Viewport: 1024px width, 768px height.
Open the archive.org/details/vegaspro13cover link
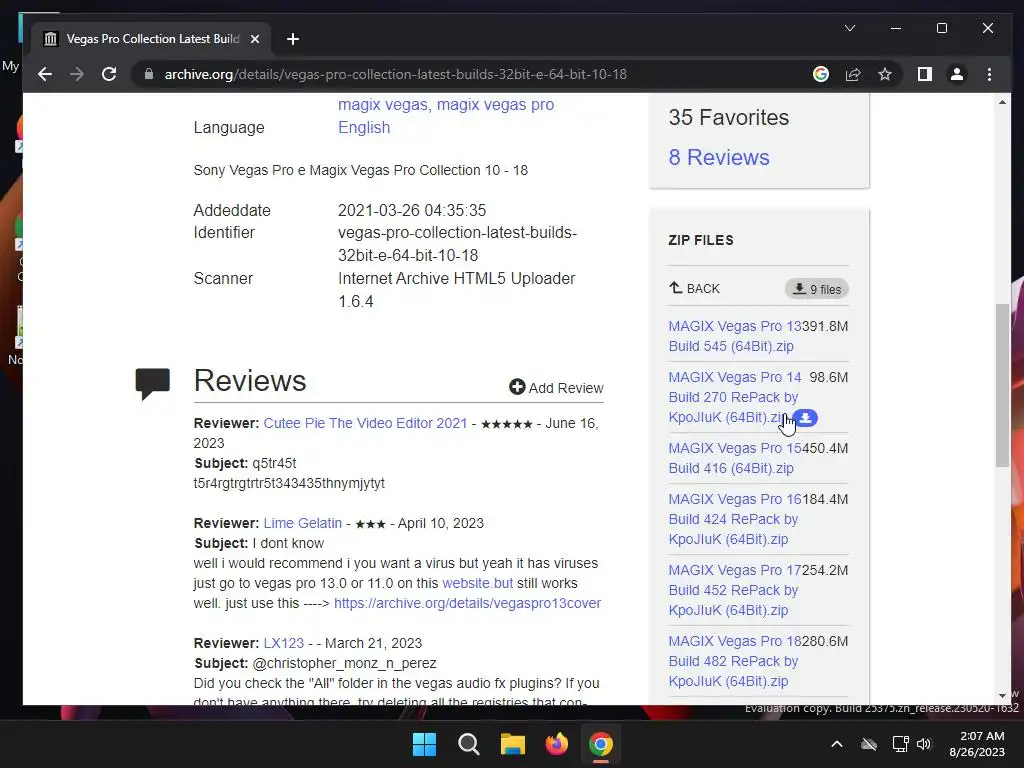[x=468, y=603]
